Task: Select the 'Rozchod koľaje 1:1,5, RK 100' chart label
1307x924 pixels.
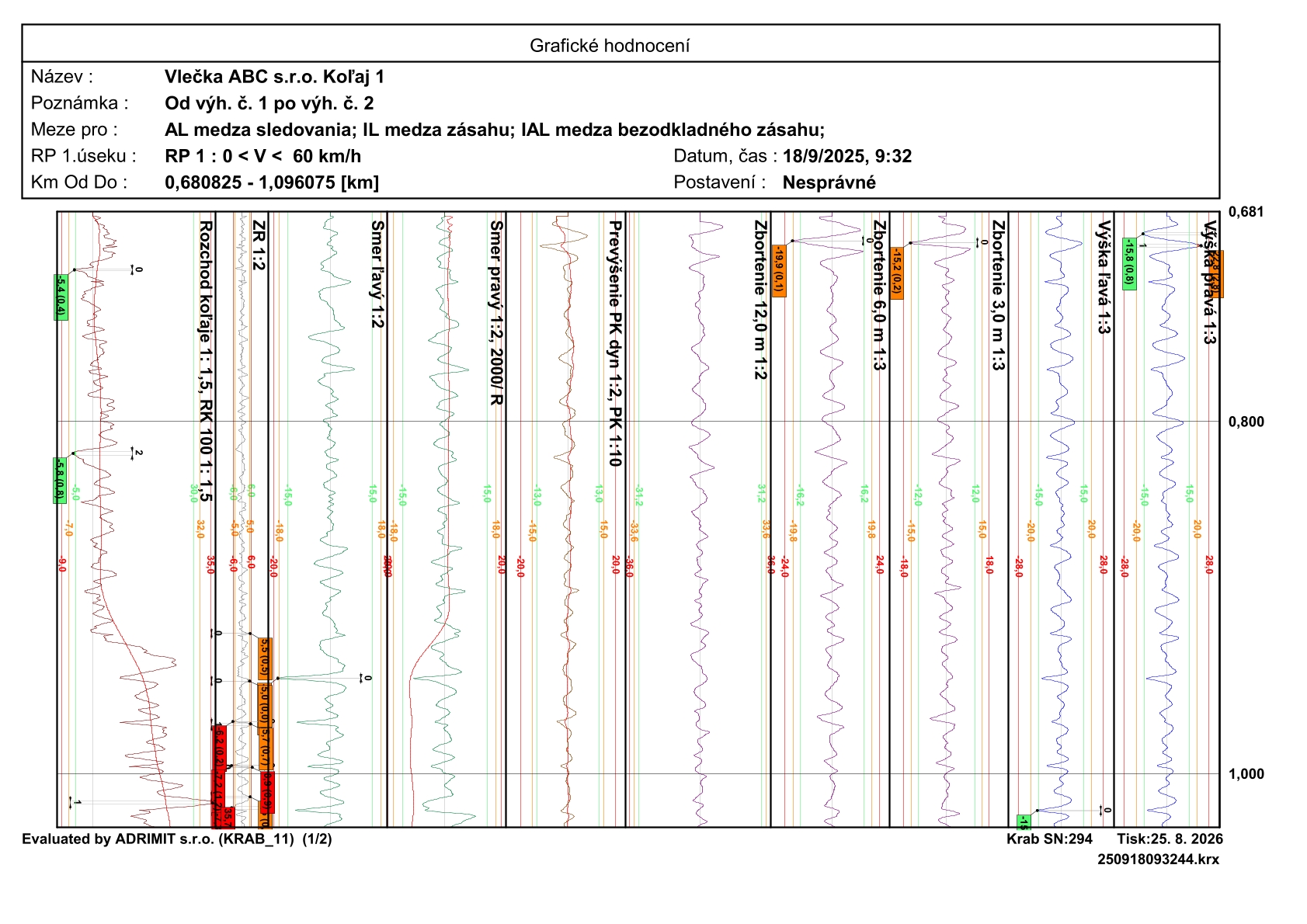Action: pyautogui.click(x=206, y=361)
